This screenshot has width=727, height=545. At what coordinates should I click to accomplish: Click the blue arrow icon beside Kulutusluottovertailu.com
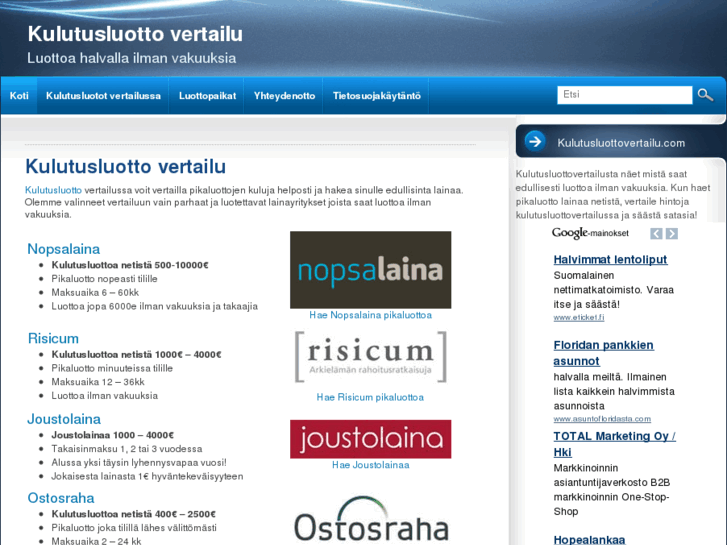535,141
